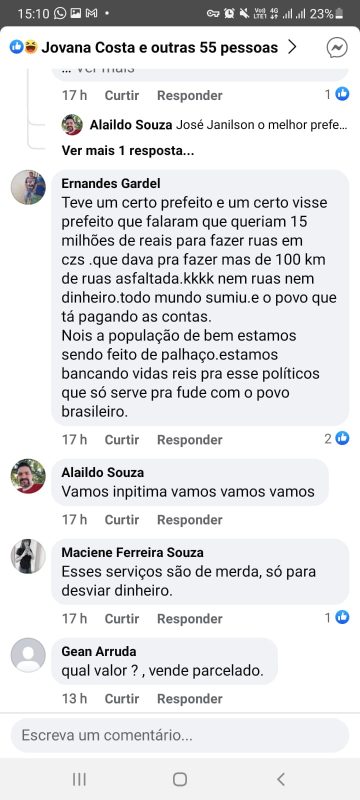Tap the Android back navigation button
This screenshot has width=360, height=800.
(280, 779)
